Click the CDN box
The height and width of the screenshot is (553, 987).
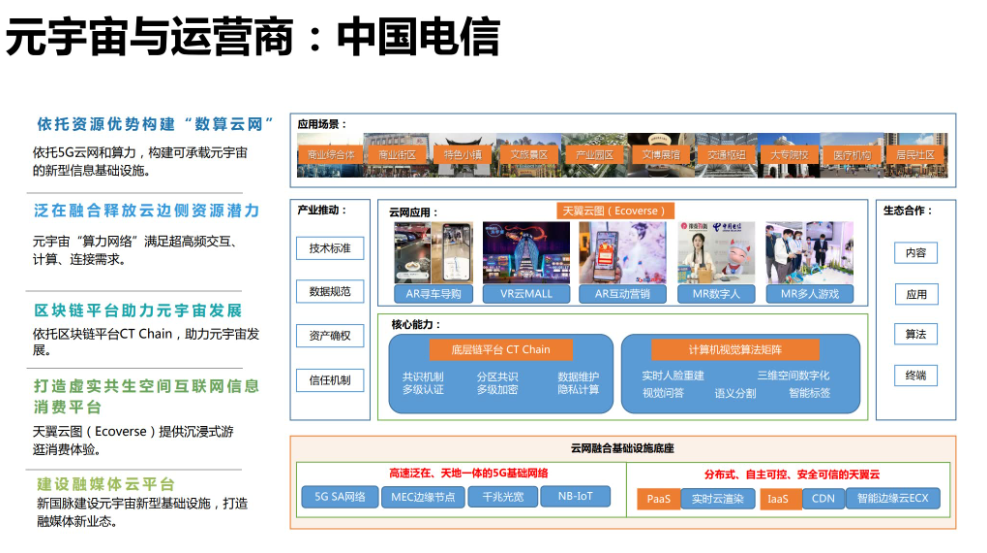tap(823, 499)
